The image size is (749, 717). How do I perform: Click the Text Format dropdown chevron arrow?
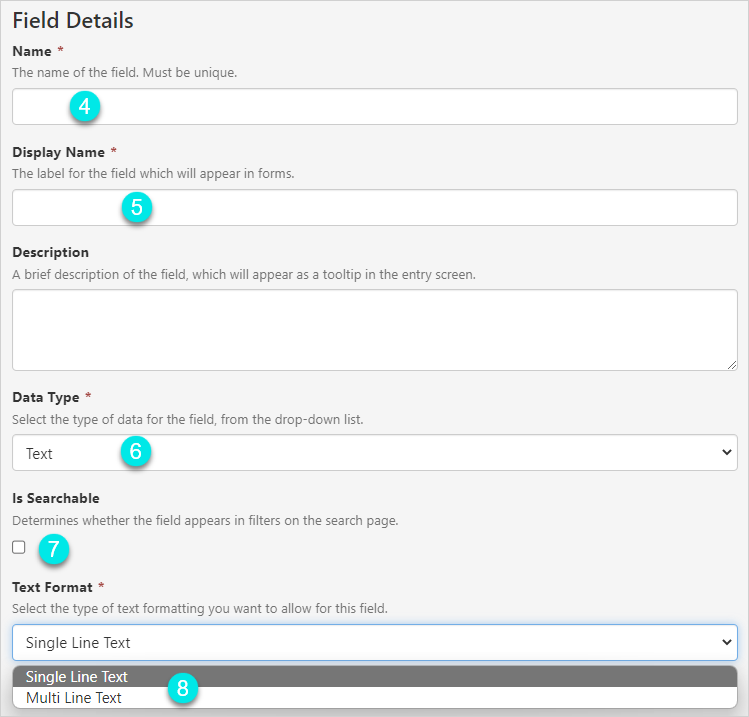[726, 642]
